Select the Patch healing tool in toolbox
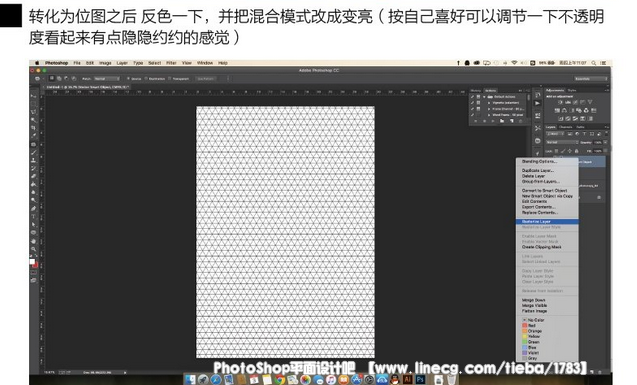Screen dimensions: 637x385 (33, 144)
